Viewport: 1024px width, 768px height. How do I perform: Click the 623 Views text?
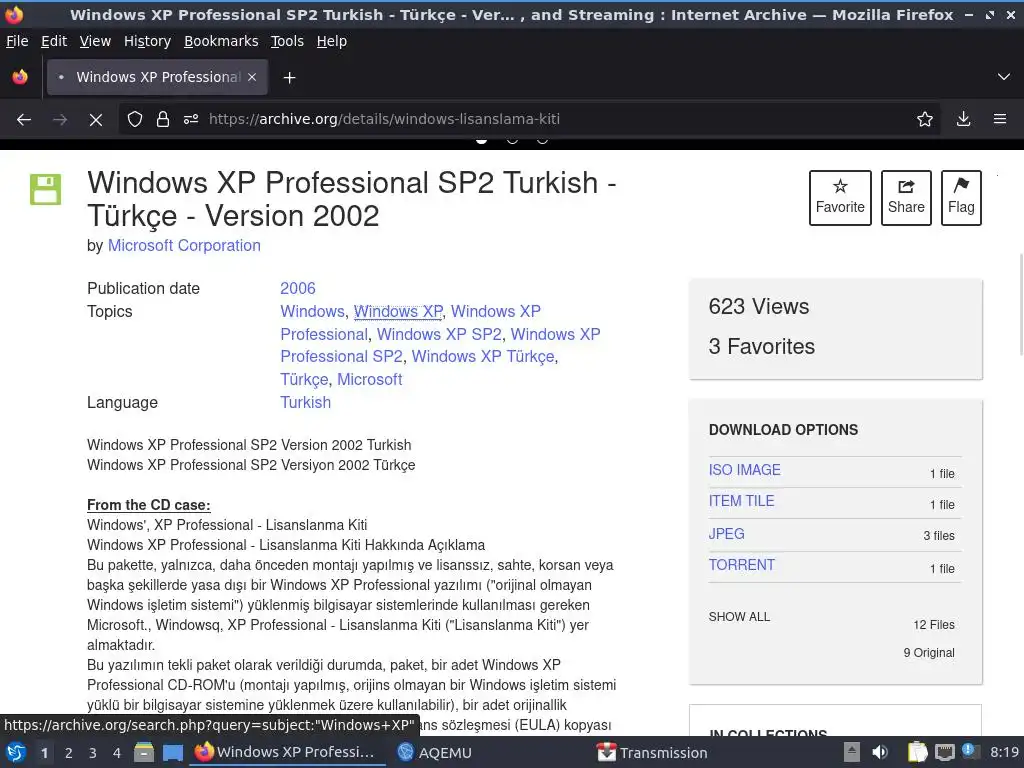pos(759,306)
